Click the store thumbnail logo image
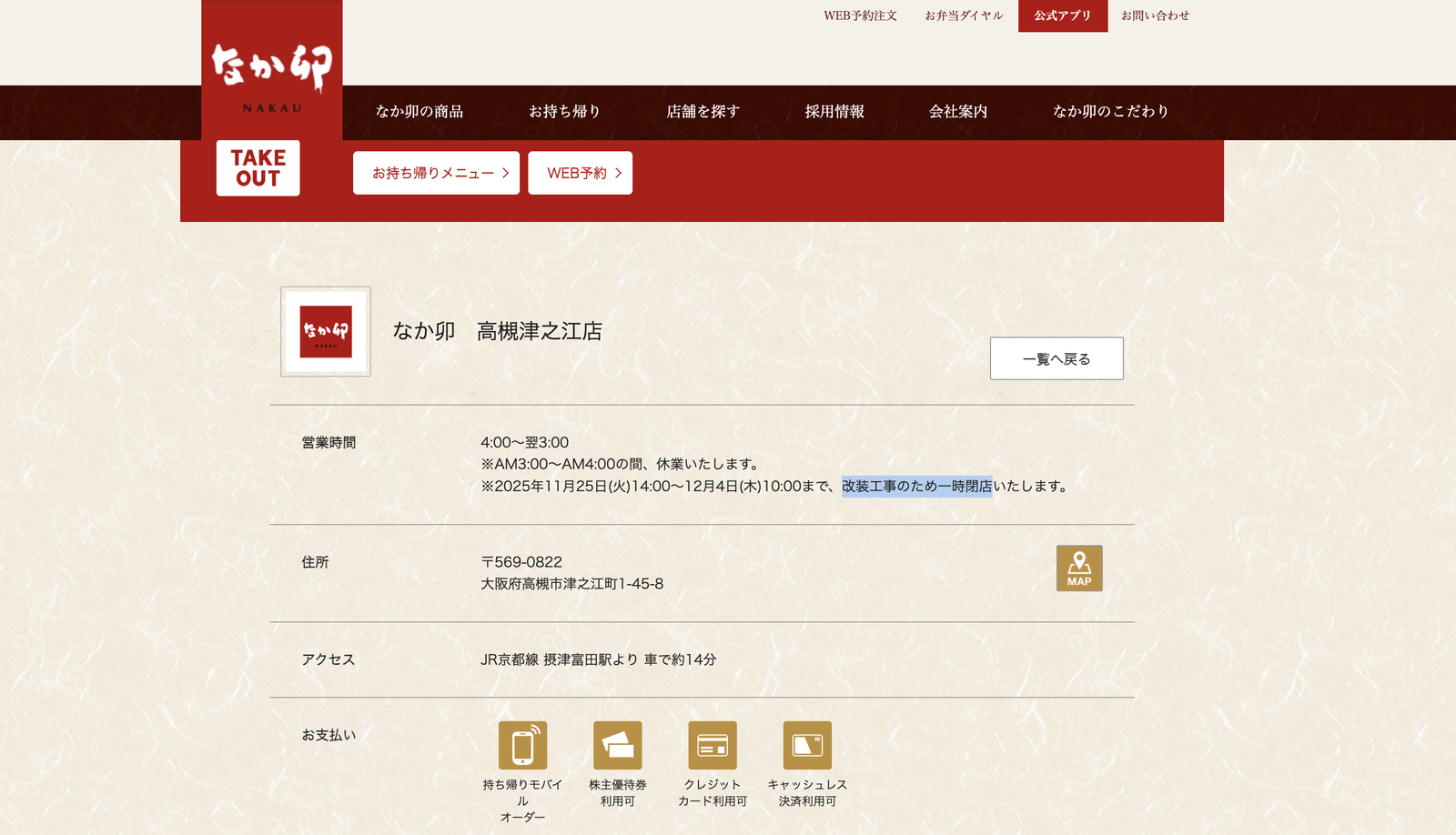The width and height of the screenshot is (1456, 835). (326, 332)
